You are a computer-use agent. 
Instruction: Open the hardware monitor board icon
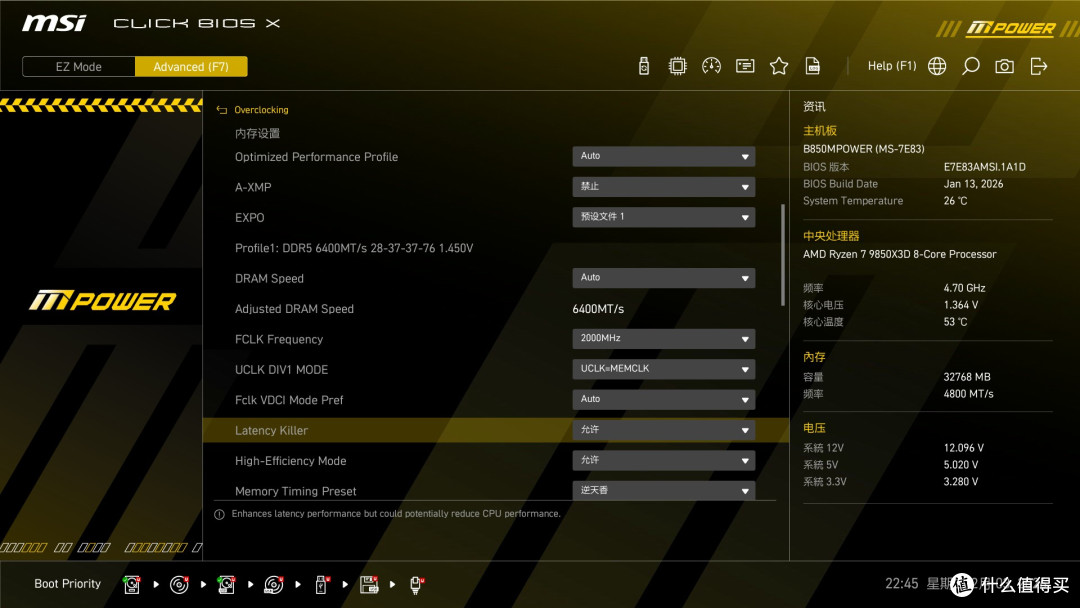pyautogui.click(x=745, y=66)
